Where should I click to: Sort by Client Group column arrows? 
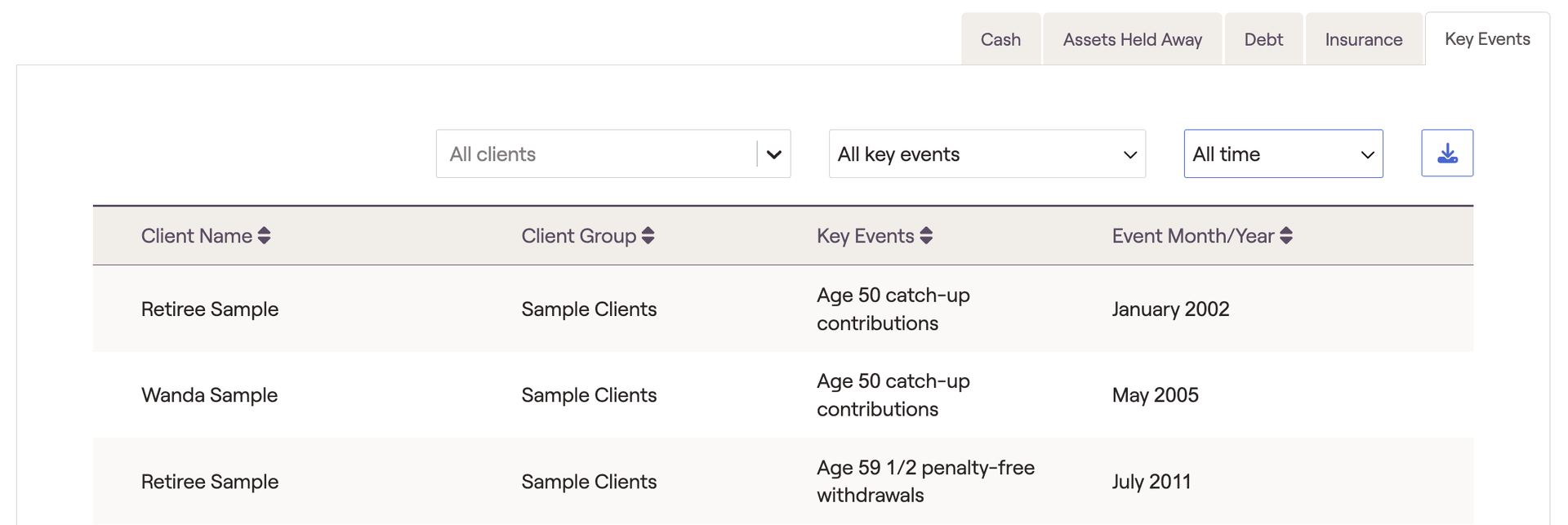(648, 236)
